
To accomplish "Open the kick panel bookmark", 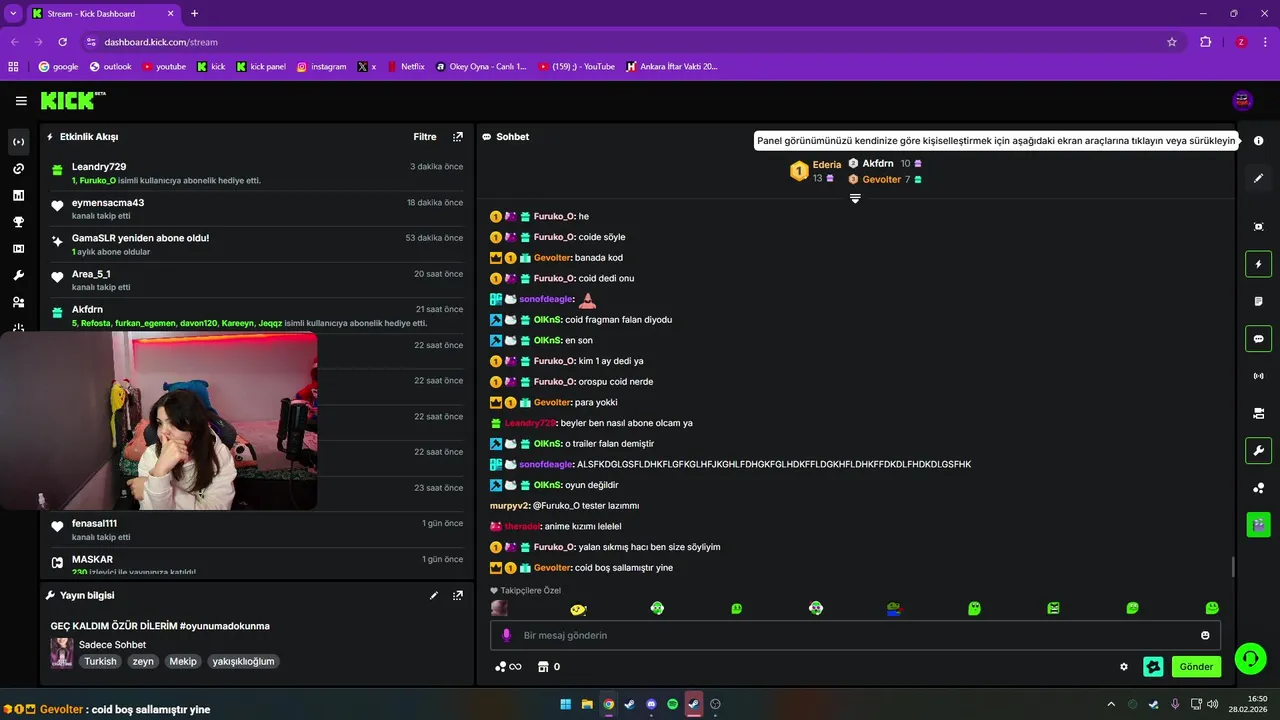I will pyautogui.click(x=261, y=67).
